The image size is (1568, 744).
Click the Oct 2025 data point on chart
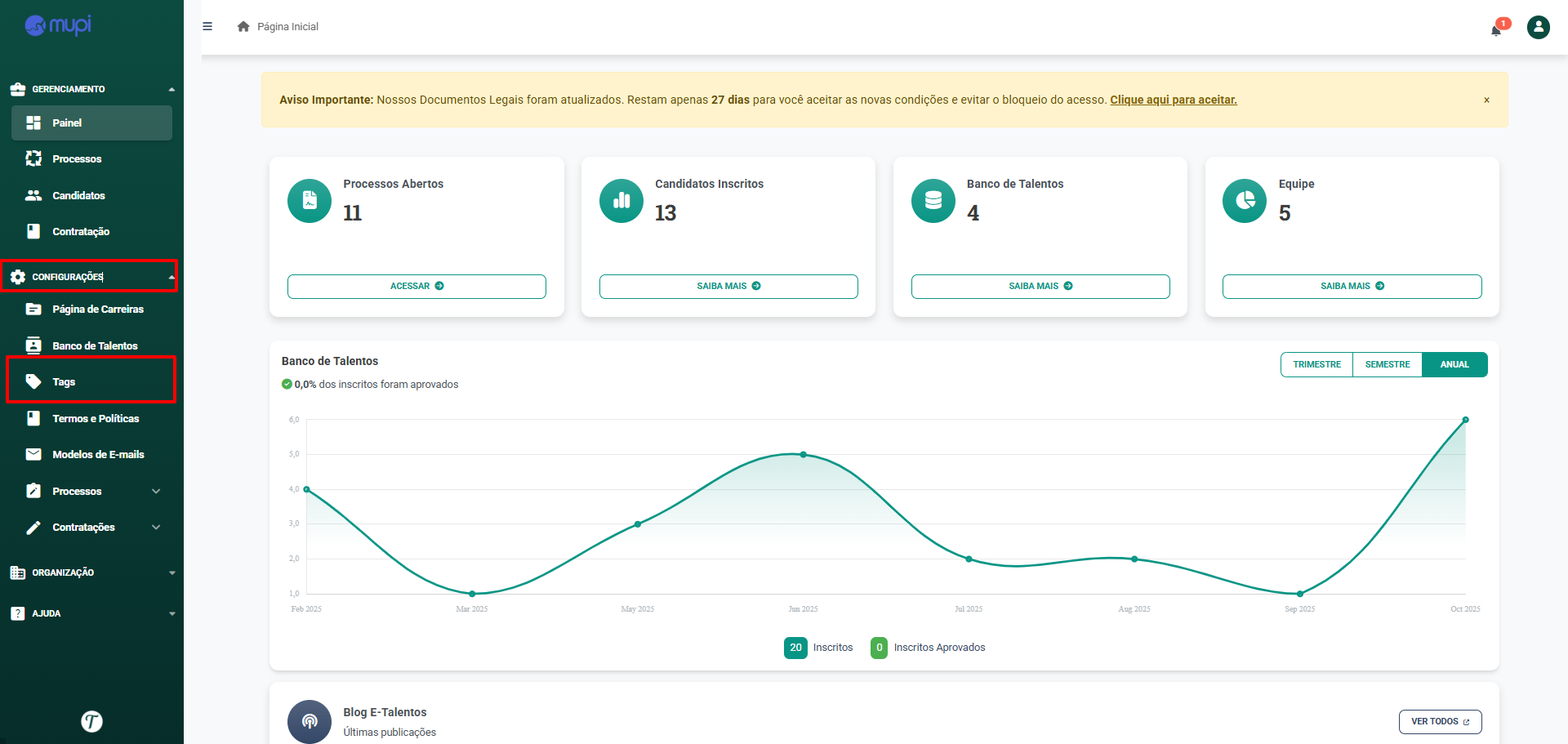pyautogui.click(x=1465, y=420)
